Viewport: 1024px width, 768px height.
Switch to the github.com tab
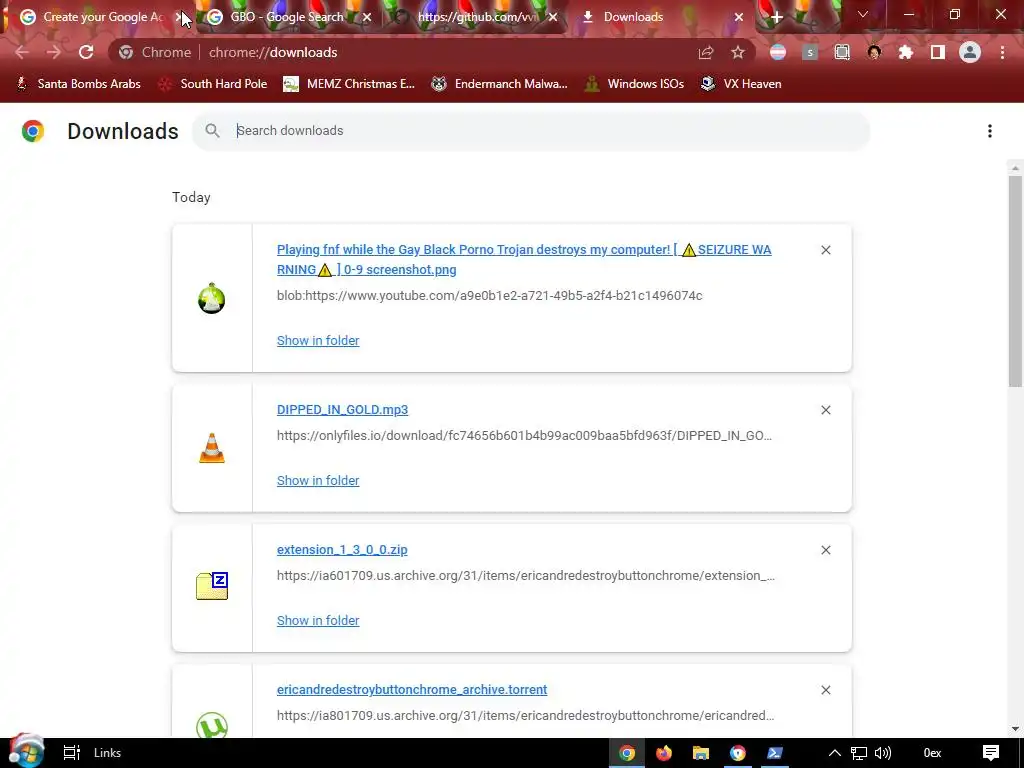tap(475, 17)
